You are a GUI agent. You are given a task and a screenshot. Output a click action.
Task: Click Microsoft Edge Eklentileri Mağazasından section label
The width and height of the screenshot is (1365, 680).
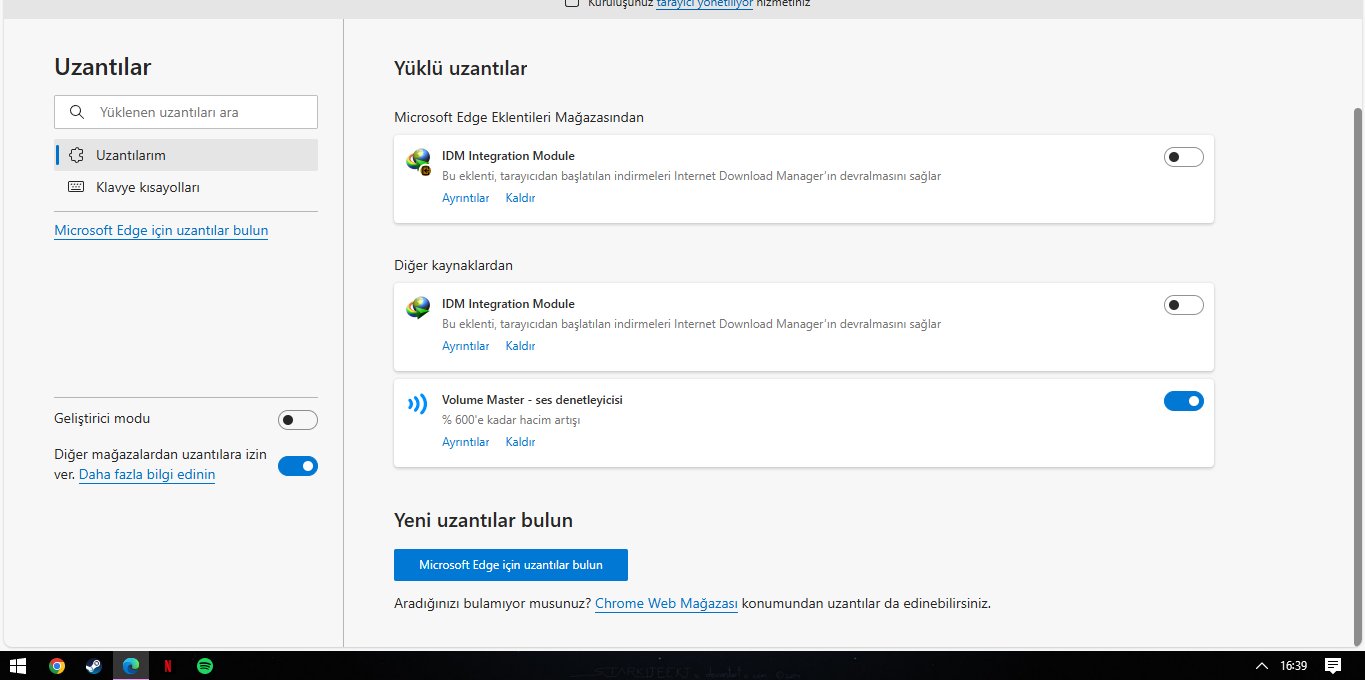(x=519, y=118)
